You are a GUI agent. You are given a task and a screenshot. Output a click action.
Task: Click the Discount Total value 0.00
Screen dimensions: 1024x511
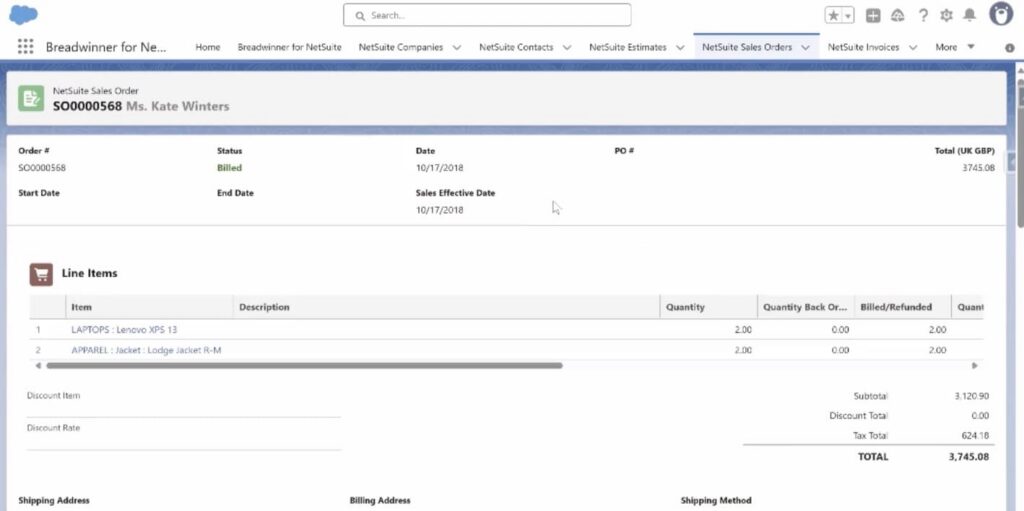980,416
